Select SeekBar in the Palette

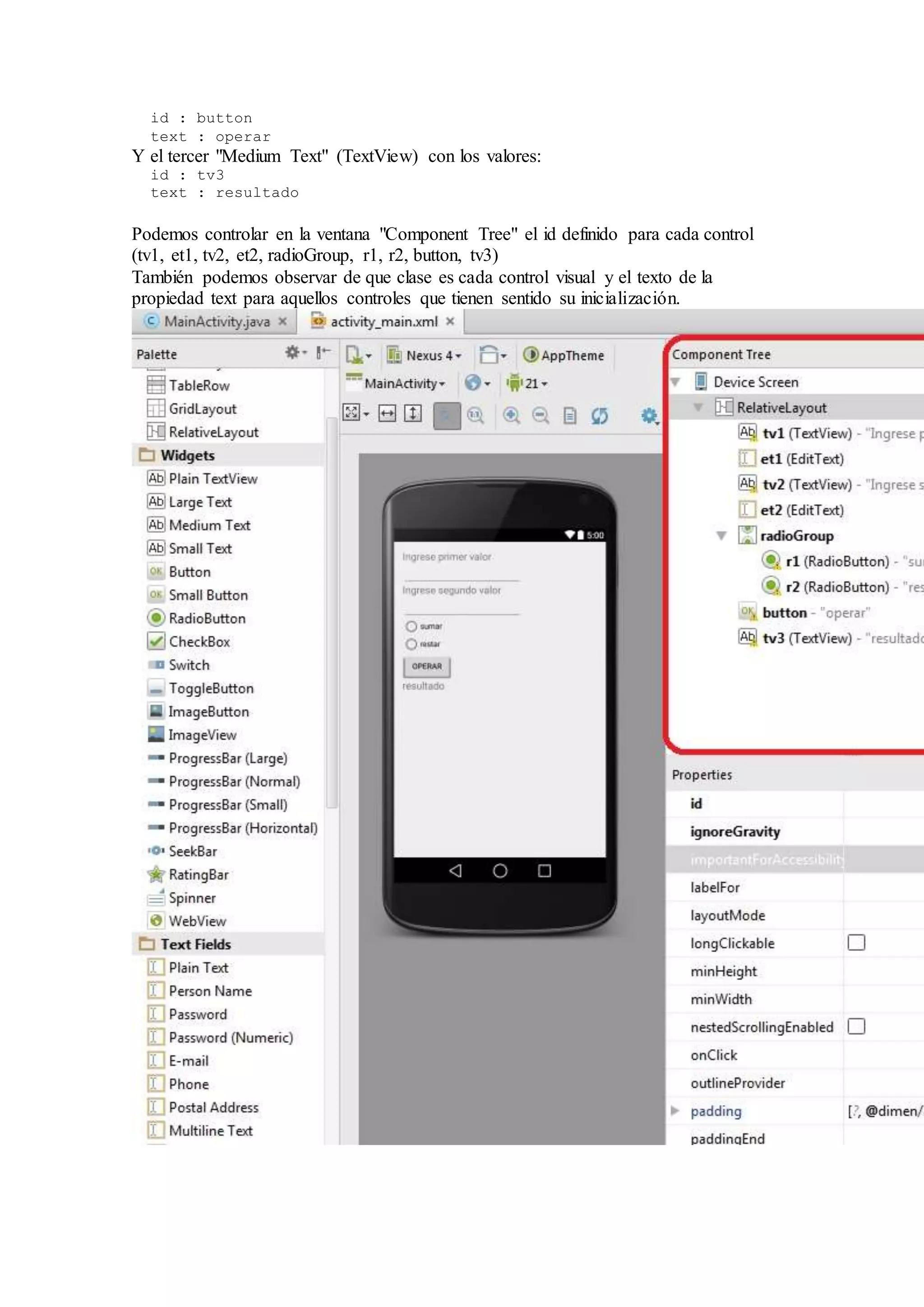(182, 851)
